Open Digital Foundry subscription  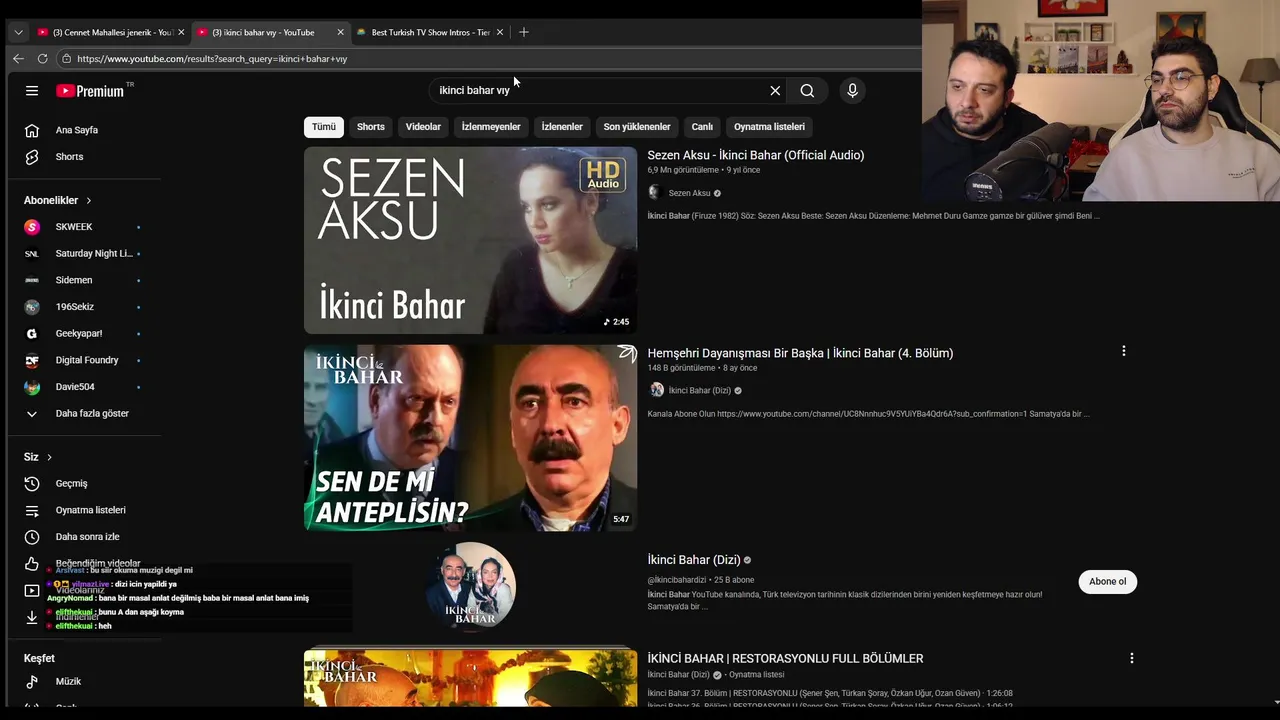pyautogui.click(x=85, y=360)
